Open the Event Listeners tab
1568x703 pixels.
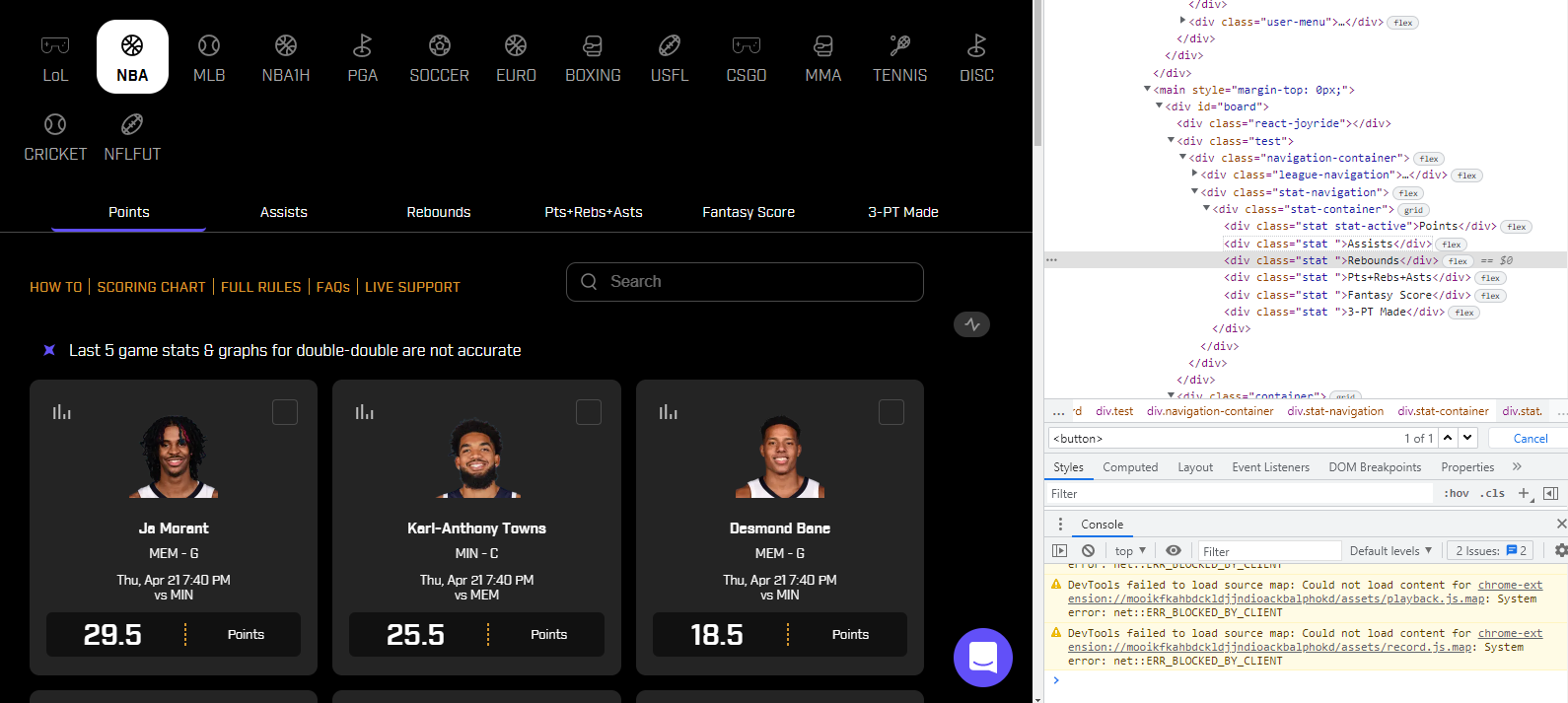(1271, 467)
